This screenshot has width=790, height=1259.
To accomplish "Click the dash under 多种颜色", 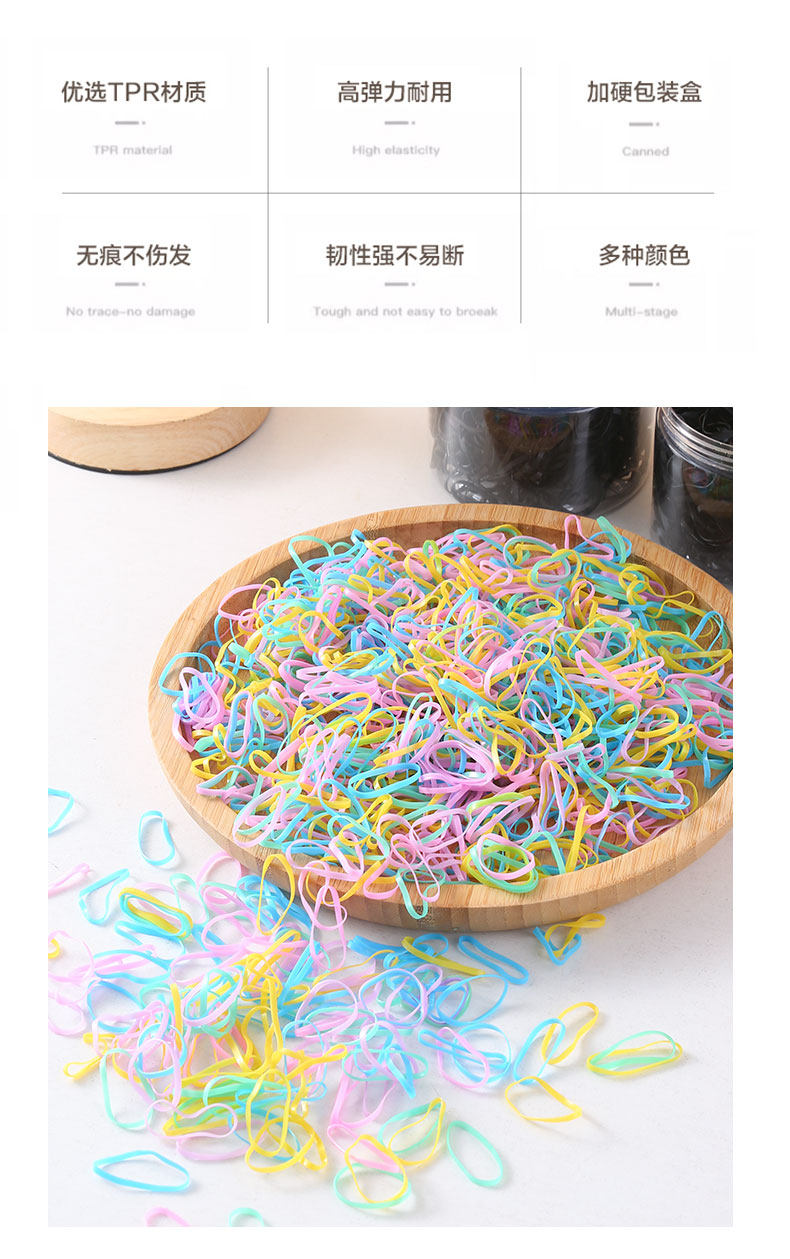I will point(644,285).
